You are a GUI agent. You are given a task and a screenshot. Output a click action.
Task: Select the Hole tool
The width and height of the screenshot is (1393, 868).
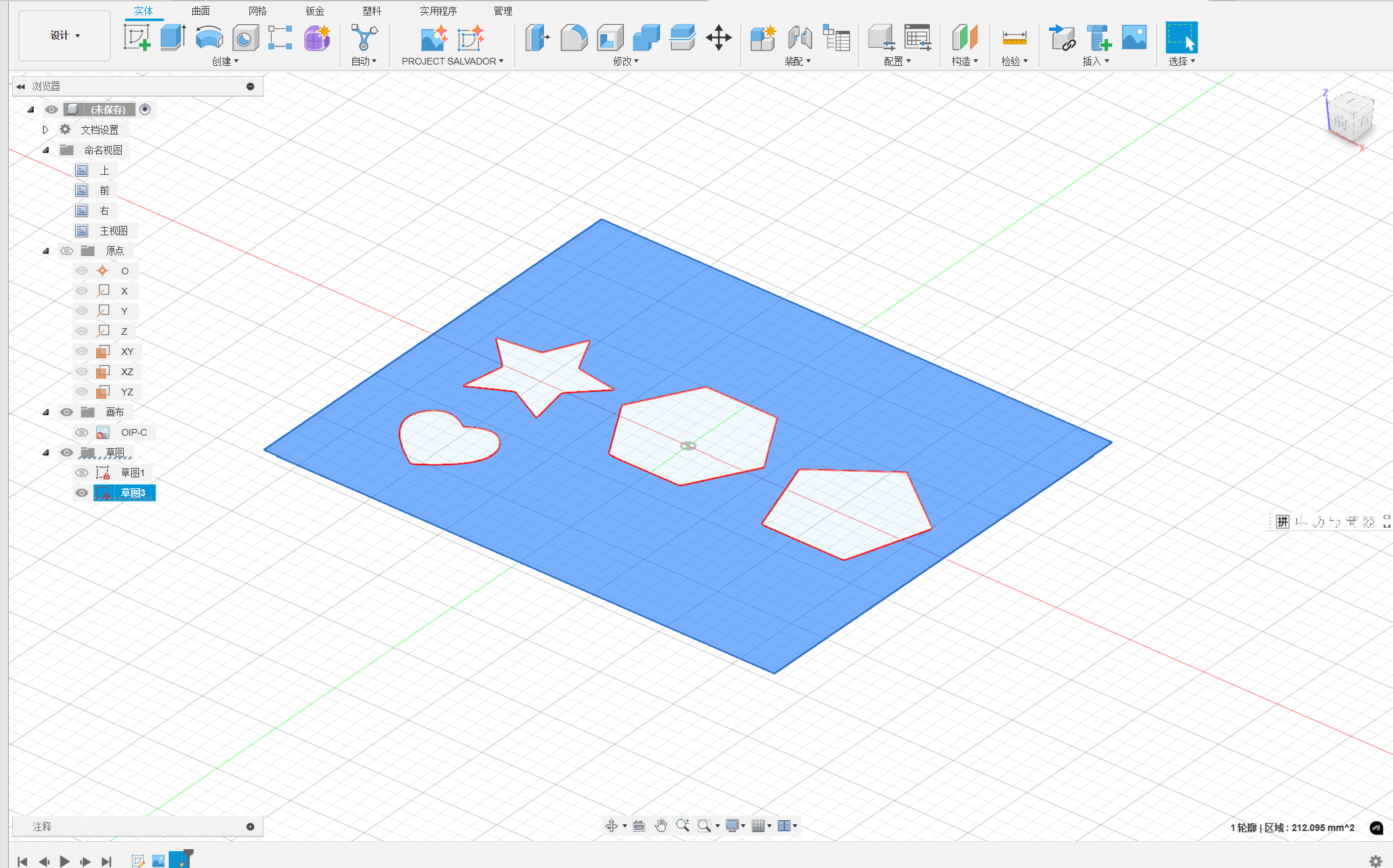pyautogui.click(x=245, y=38)
